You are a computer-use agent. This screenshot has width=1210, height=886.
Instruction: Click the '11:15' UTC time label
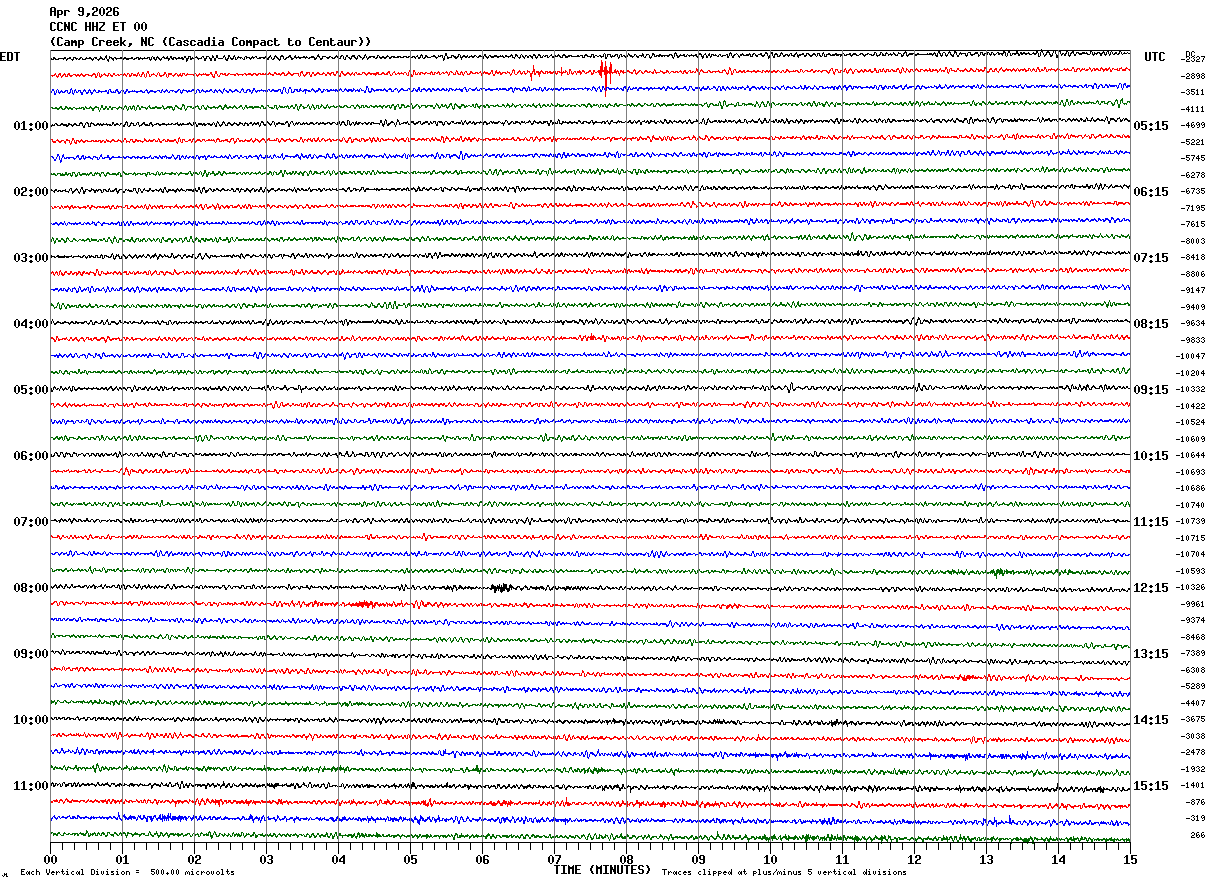tap(1151, 522)
